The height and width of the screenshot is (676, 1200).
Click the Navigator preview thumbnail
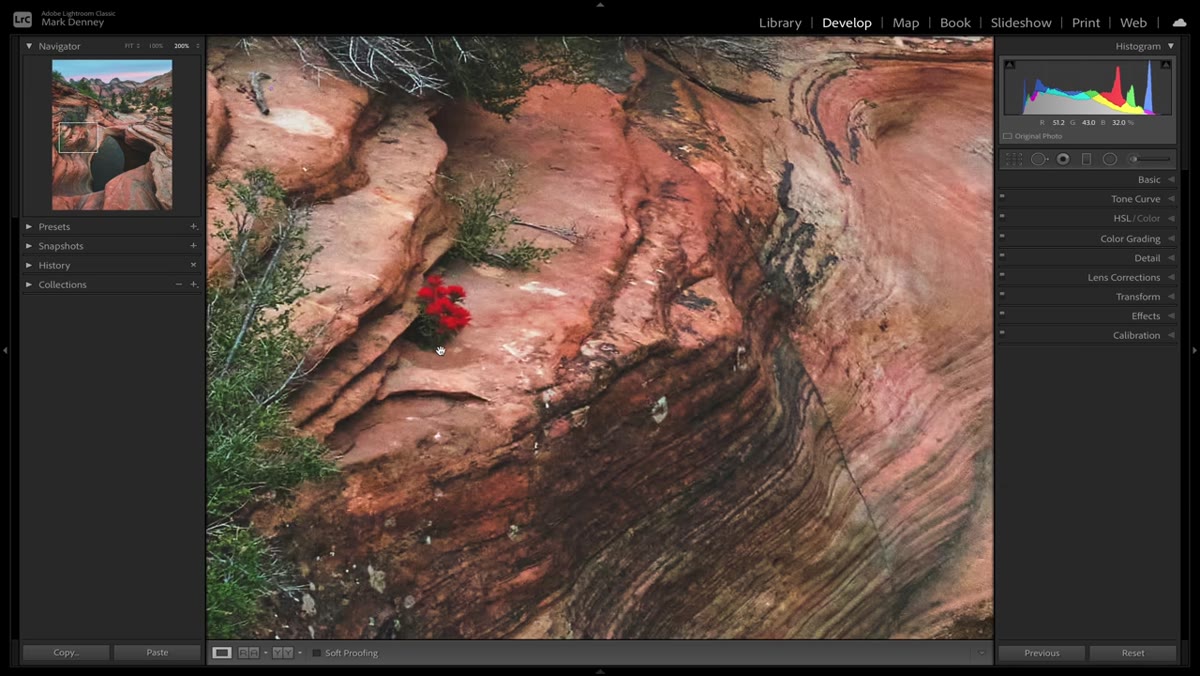[112, 135]
